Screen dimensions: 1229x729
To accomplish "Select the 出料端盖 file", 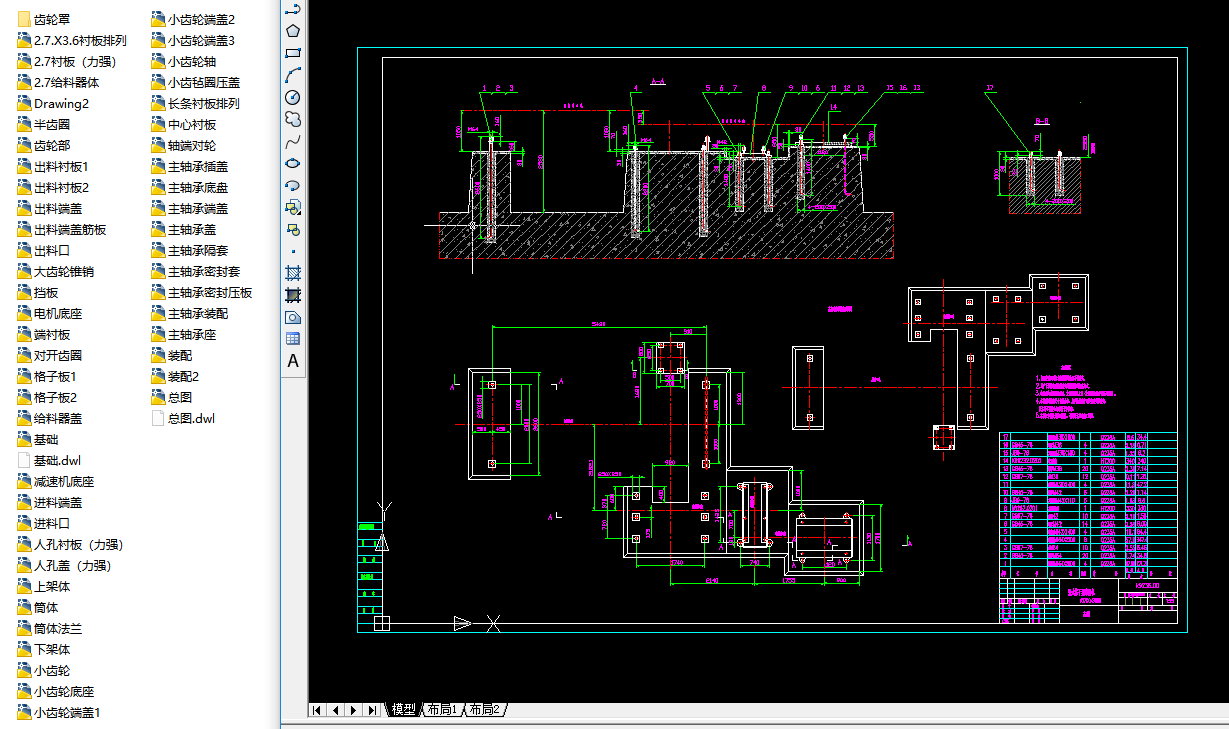I will click(50, 208).
